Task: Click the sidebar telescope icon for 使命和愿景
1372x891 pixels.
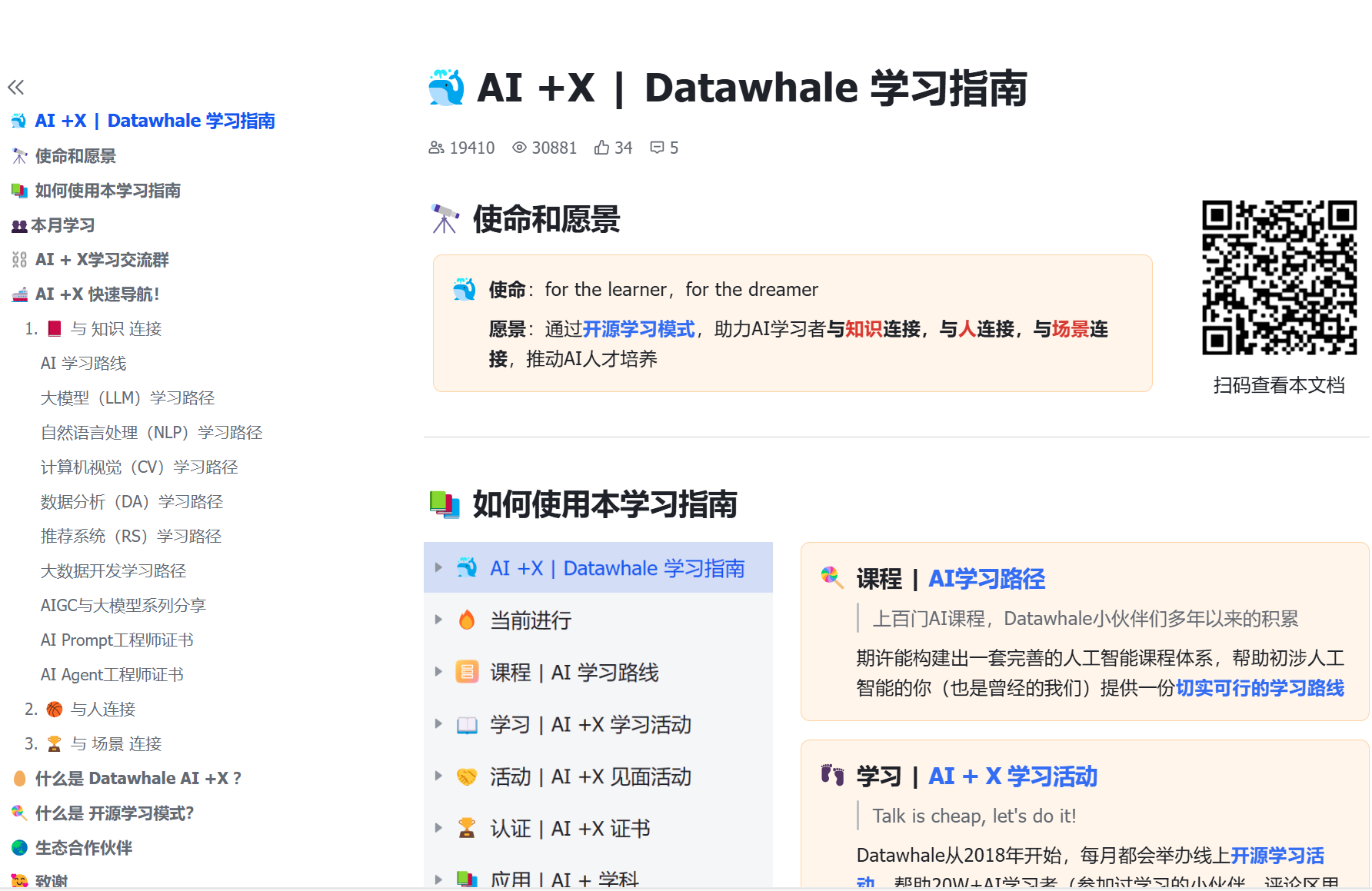Action: (x=20, y=156)
